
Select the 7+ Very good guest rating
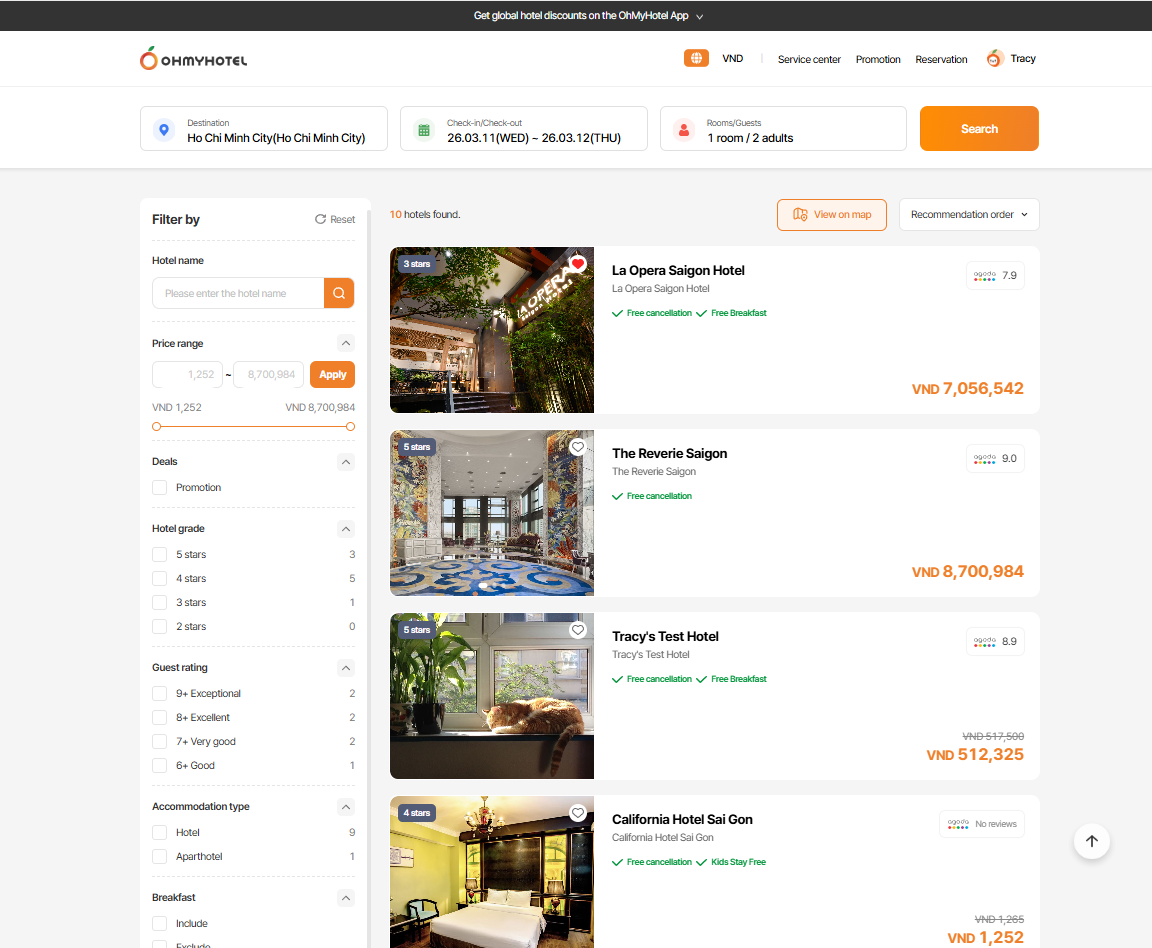coord(159,741)
